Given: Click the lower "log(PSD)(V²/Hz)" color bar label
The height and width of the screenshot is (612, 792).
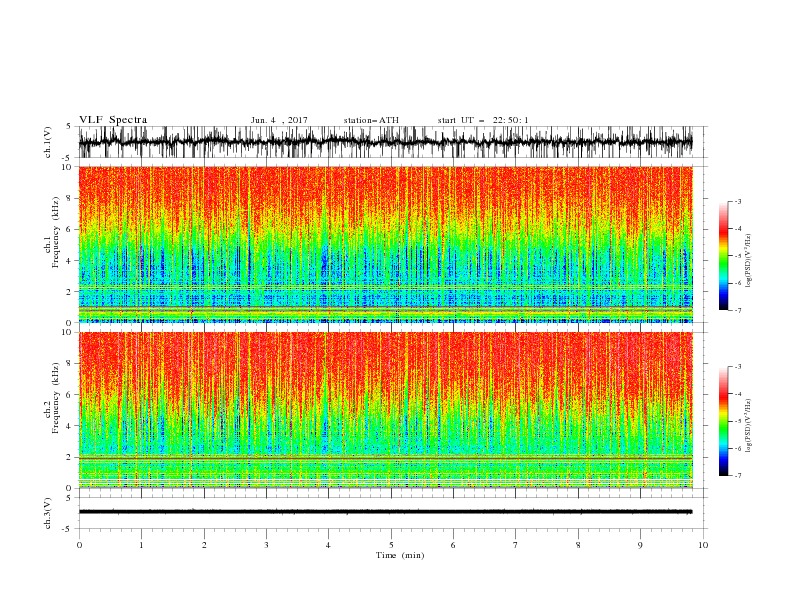Looking at the screenshot, I should coord(748,427).
